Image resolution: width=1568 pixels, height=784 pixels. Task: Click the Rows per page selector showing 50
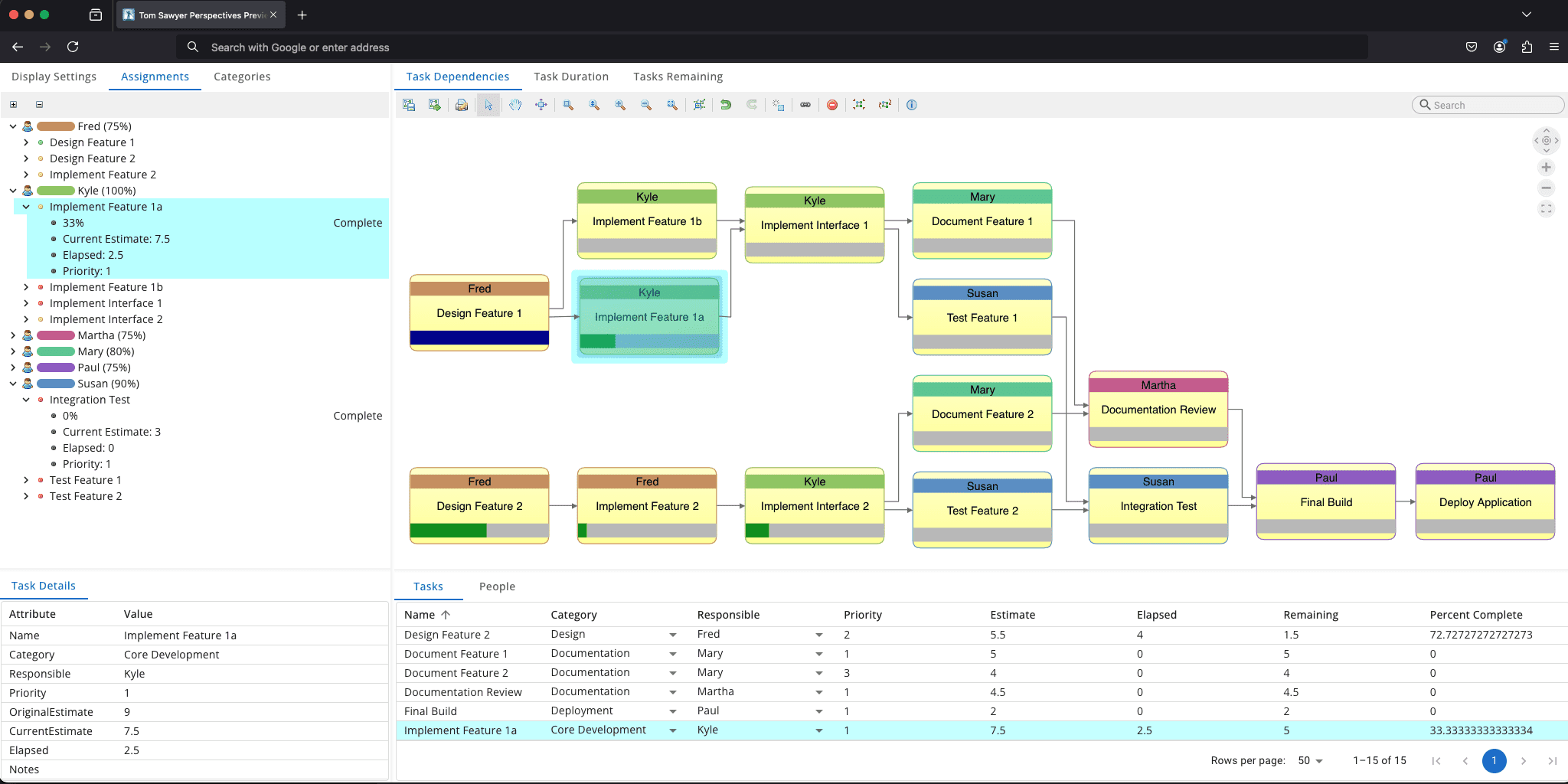tap(1311, 760)
